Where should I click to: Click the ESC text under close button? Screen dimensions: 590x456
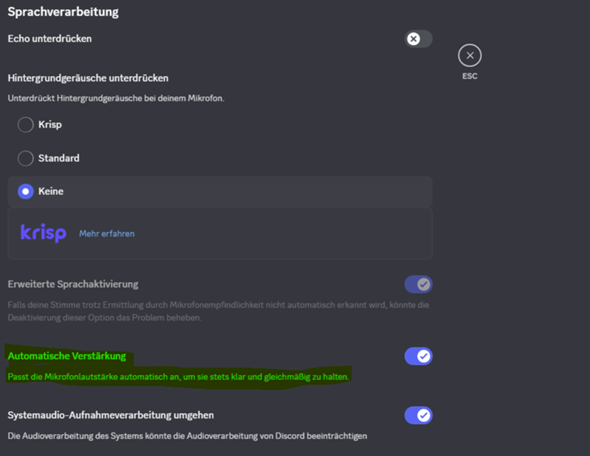pos(470,76)
